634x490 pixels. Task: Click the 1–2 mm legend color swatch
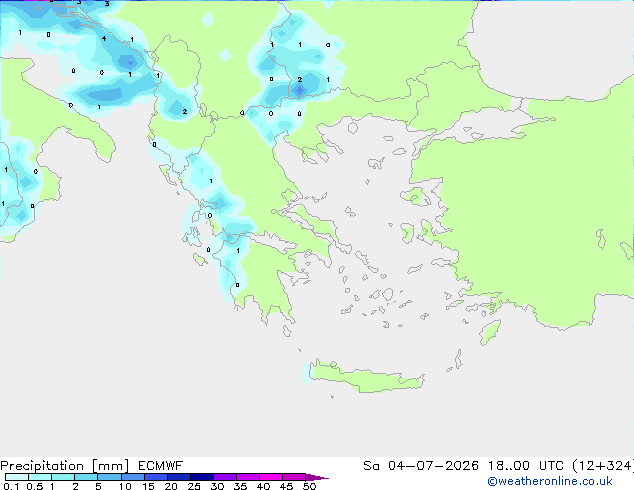click(x=63, y=477)
